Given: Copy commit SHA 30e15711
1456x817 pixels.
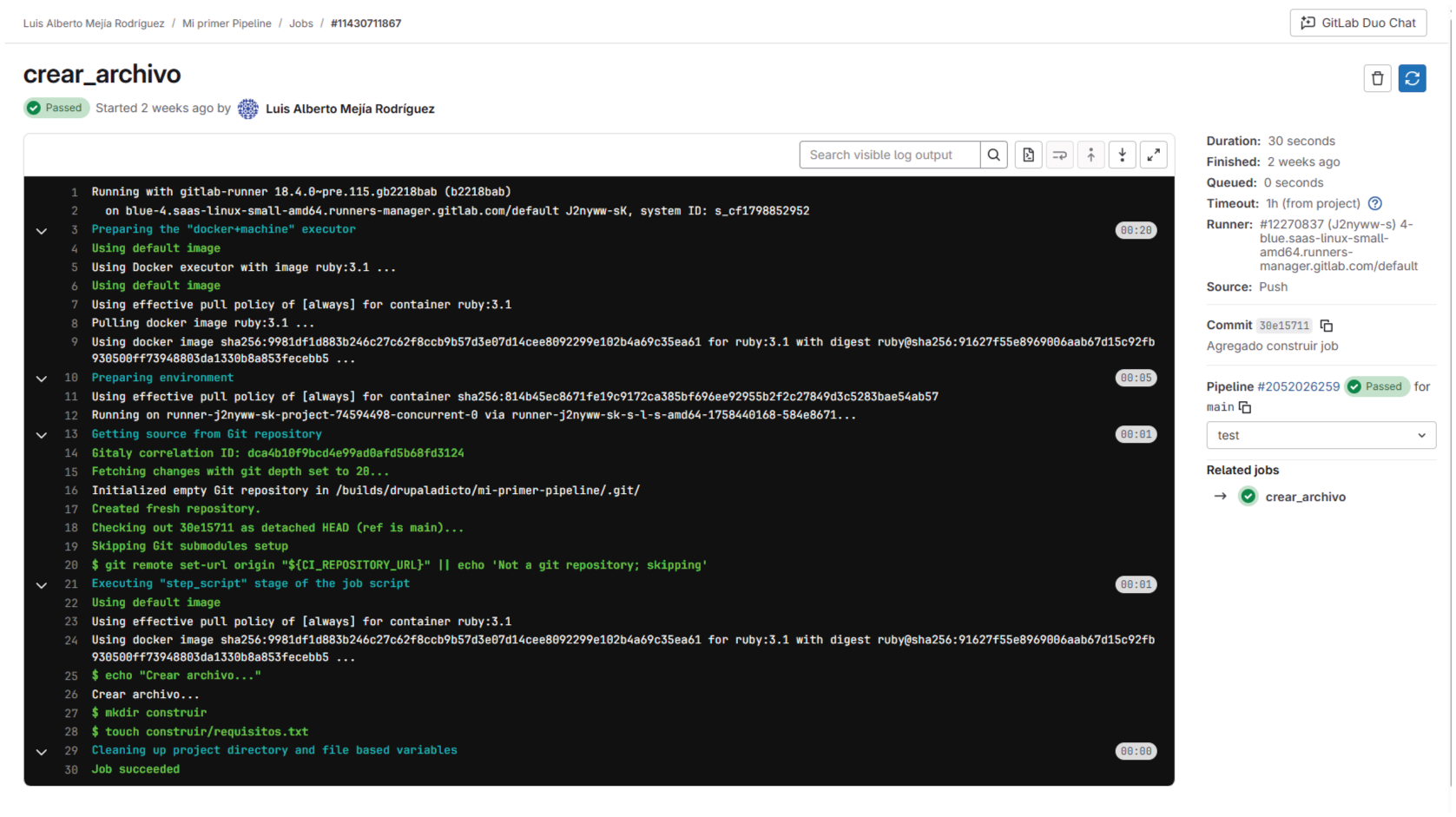Looking at the screenshot, I should coord(1326,326).
